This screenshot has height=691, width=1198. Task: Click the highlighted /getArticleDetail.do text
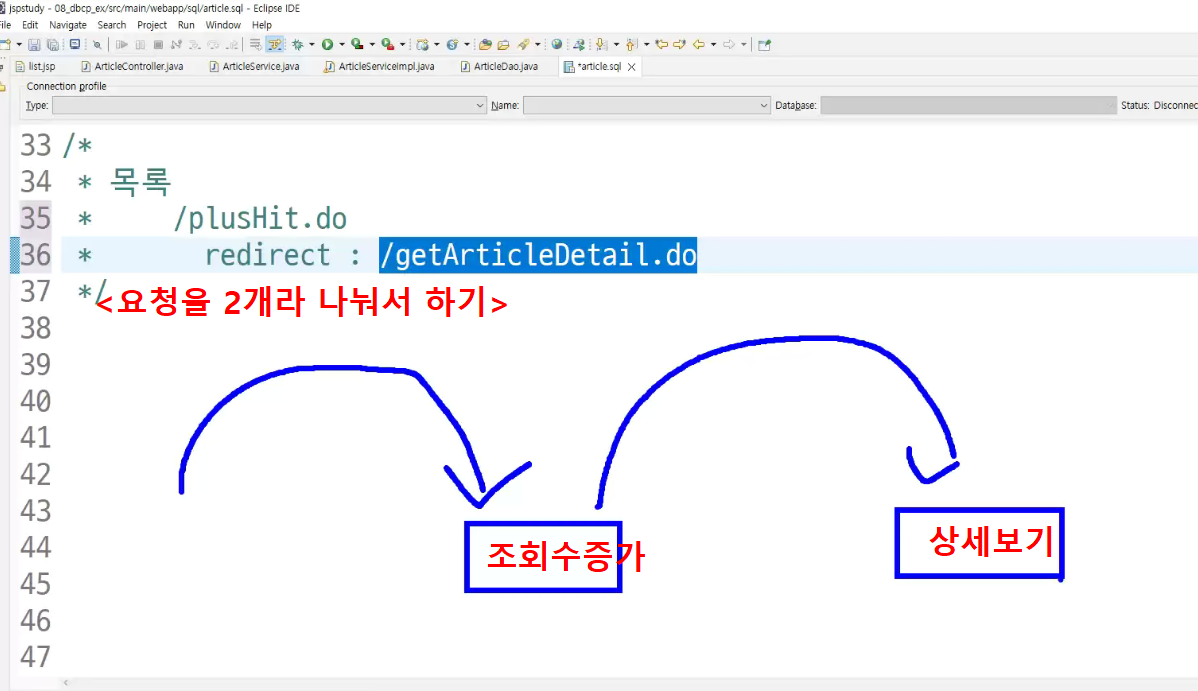(538, 255)
